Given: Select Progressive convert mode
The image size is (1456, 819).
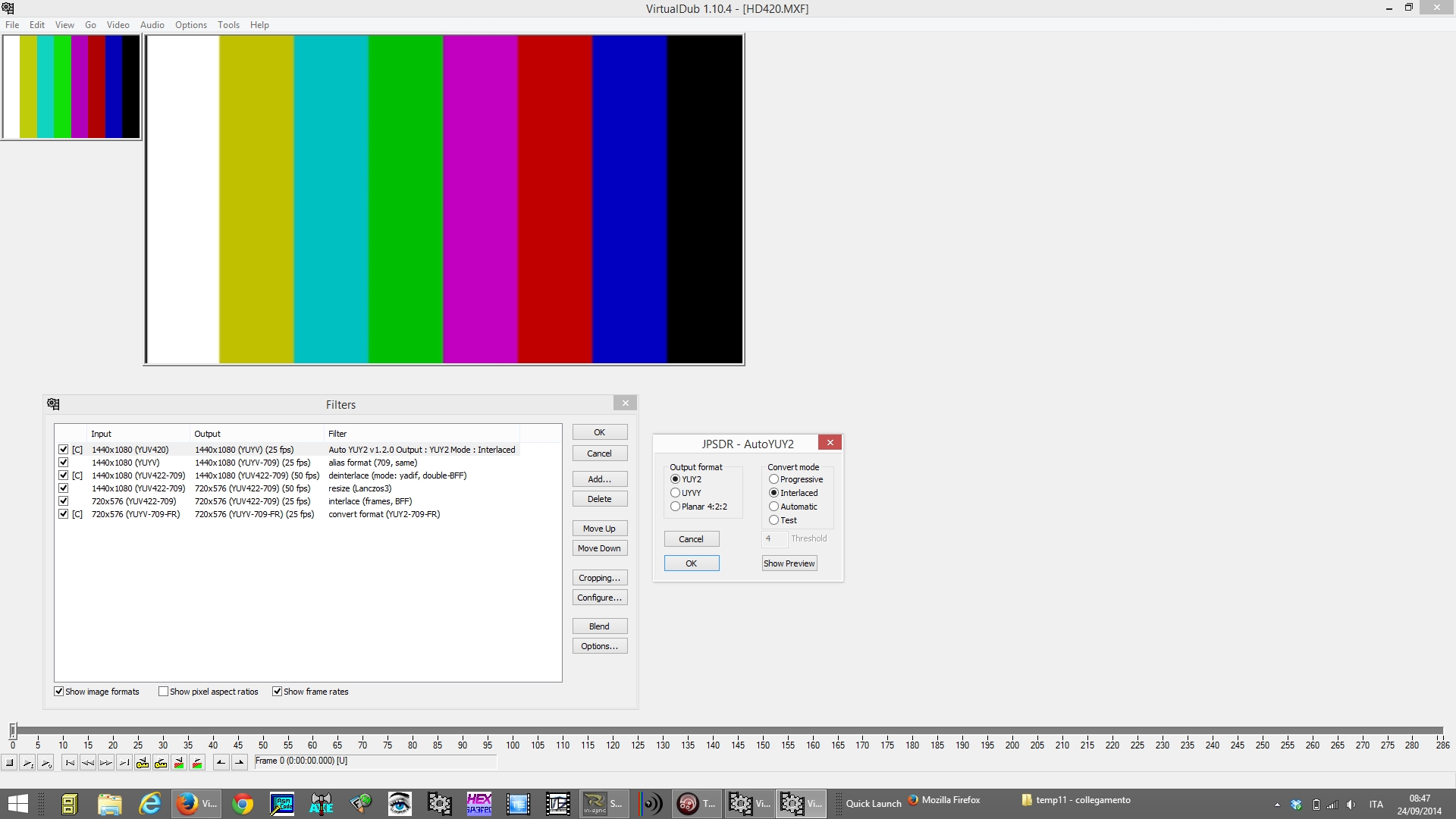Looking at the screenshot, I should tap(773, 479).
